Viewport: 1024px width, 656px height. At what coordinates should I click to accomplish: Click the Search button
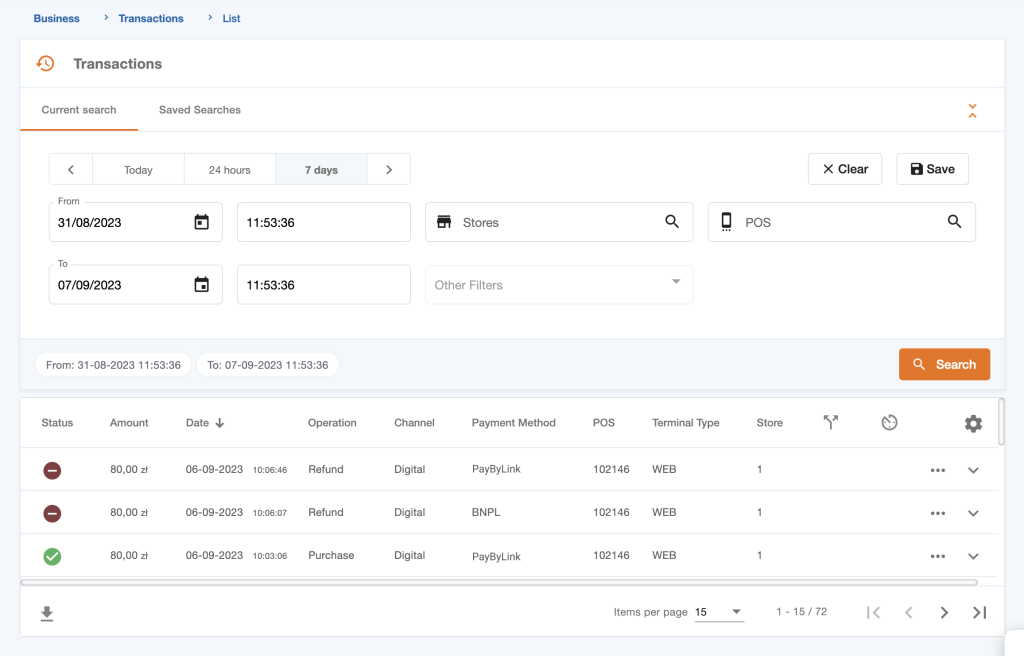(944, 364)
